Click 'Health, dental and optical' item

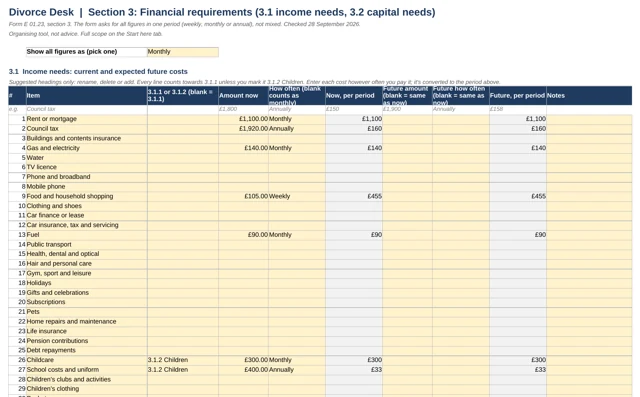click(87, 254)
